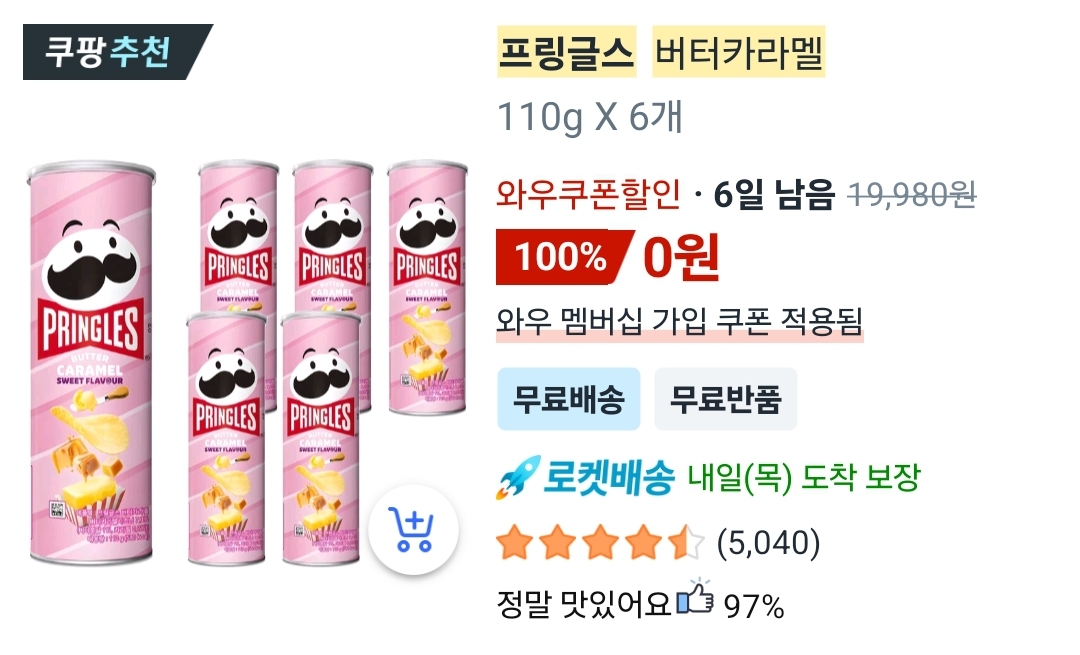1080x655 pixels.
Task: Tap the 무료배송 free shipping tag
Action: (569, 399)
